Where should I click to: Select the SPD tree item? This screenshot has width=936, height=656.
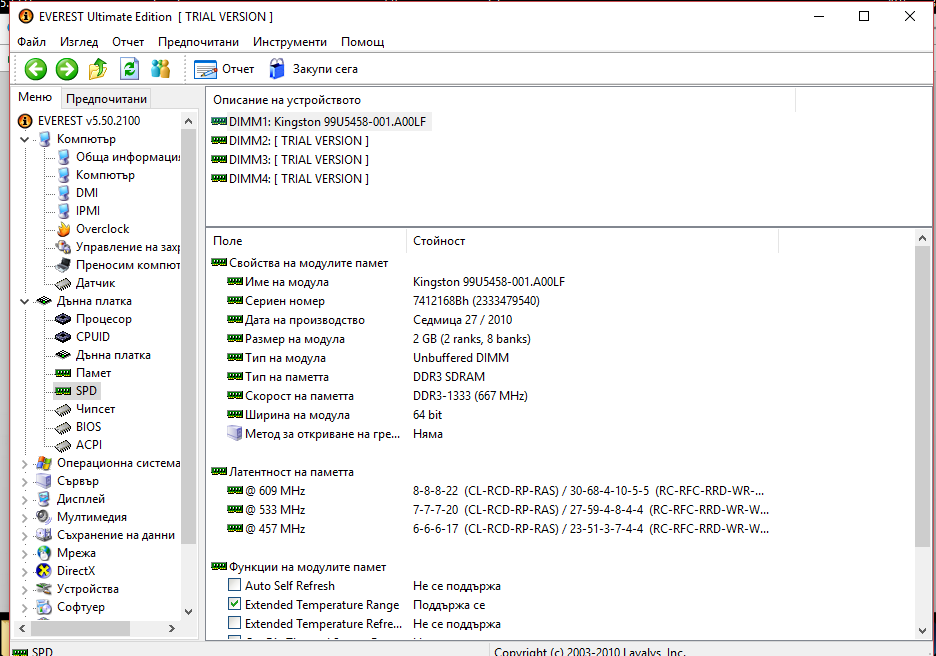point(86,391)
